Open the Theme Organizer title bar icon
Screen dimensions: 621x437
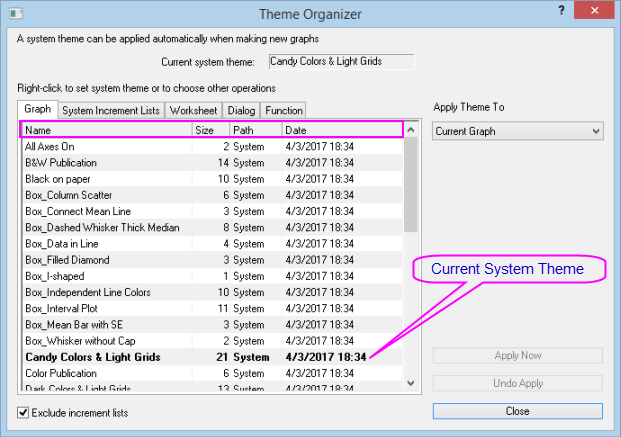coord(14,13)
